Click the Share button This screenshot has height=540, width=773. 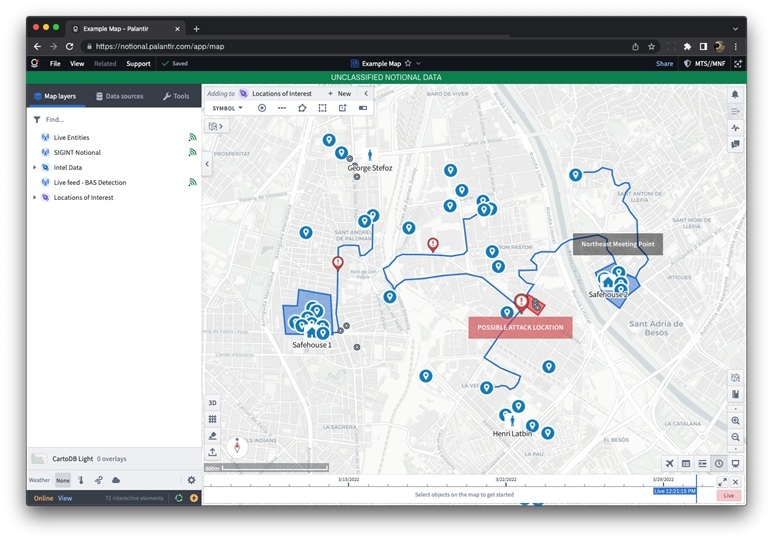tap(664, 63)
